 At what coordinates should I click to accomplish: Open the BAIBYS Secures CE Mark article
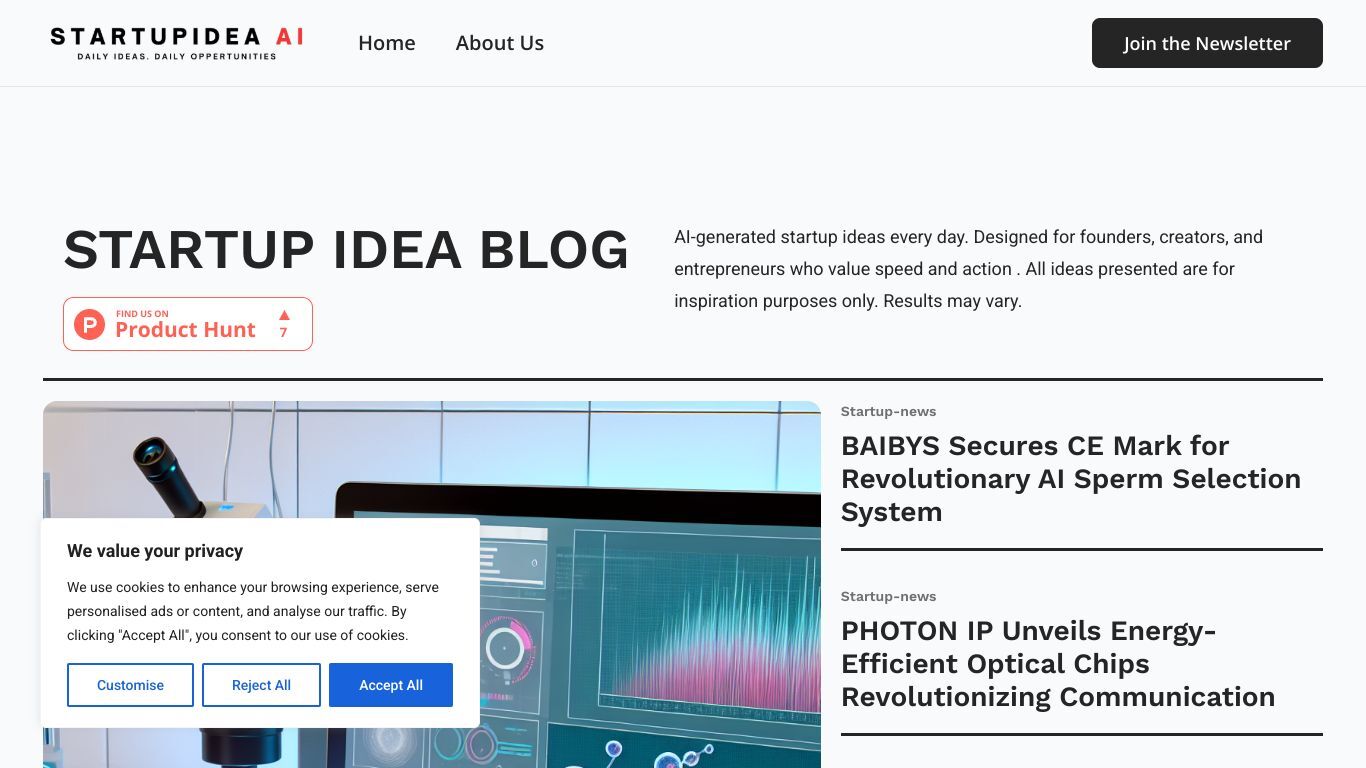point(1071,478)
